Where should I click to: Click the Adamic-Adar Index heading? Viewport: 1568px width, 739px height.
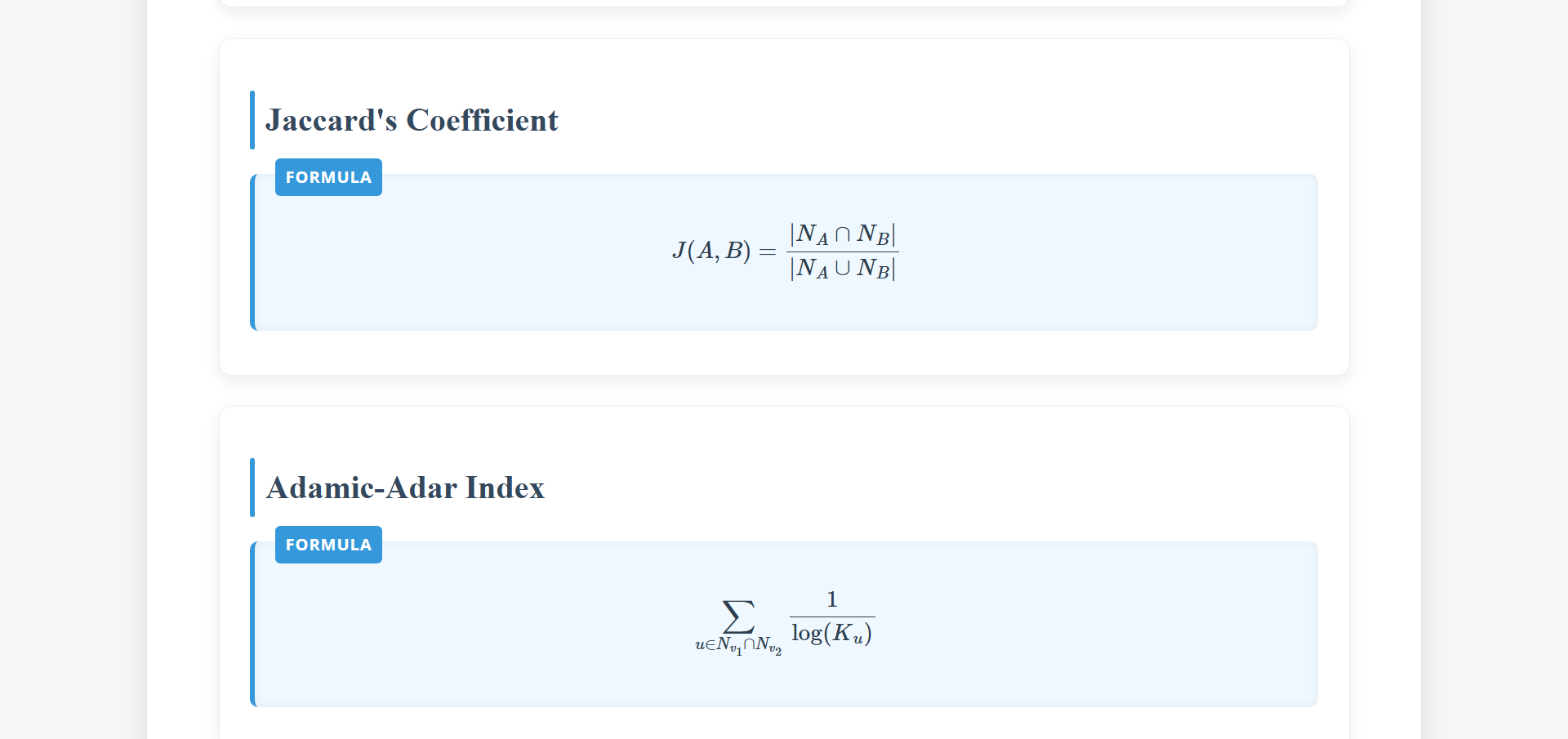pos(405,488)
